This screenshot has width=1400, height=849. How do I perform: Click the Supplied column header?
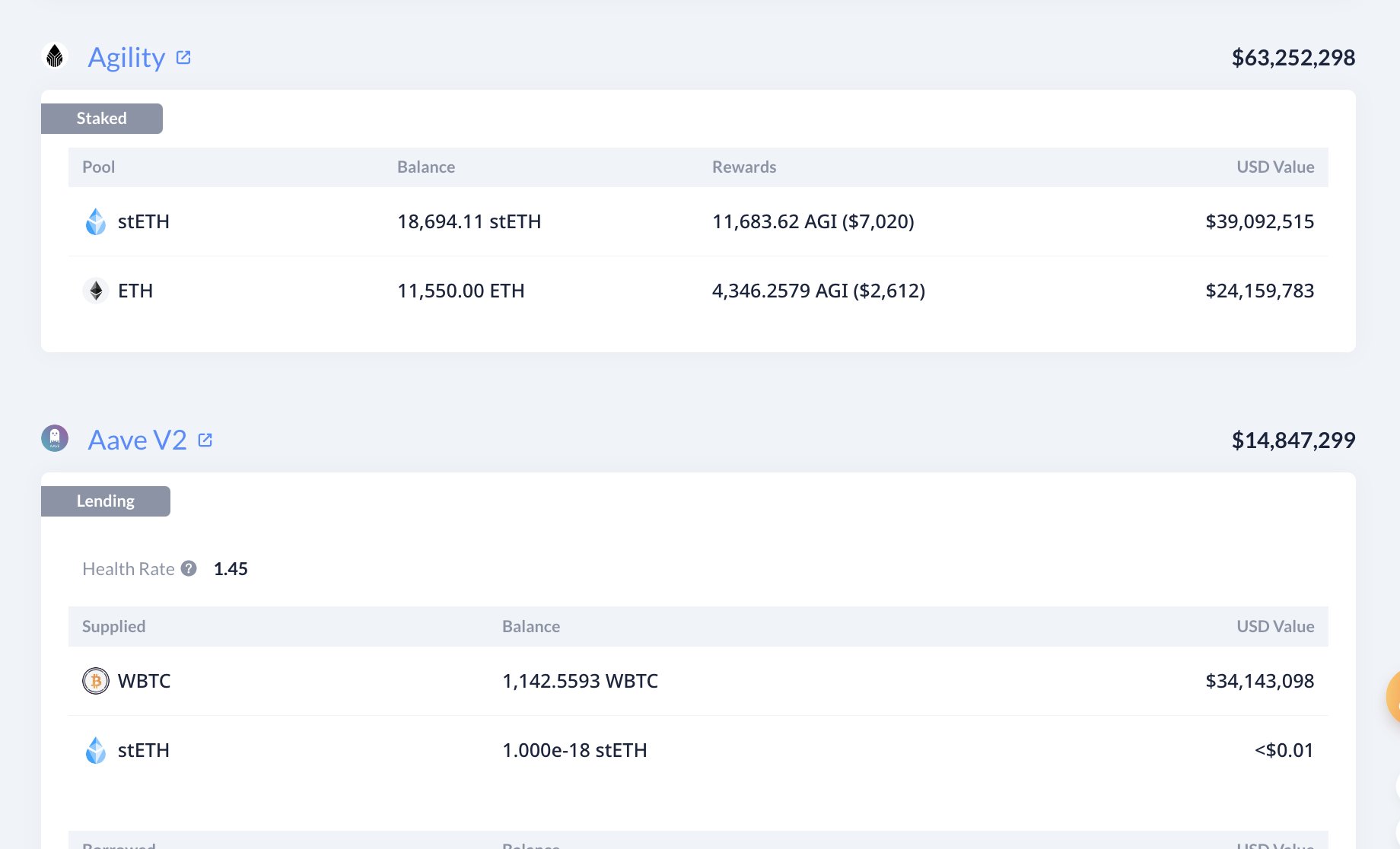coord(114,627)
